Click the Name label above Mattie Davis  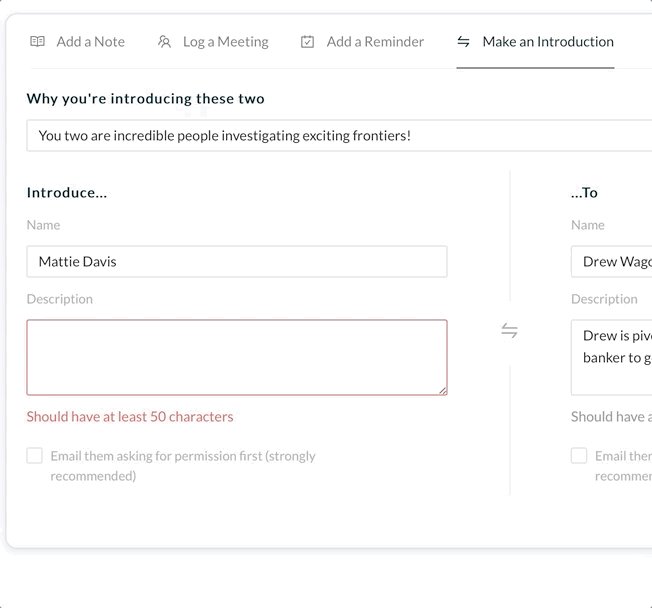click(43, 225)
